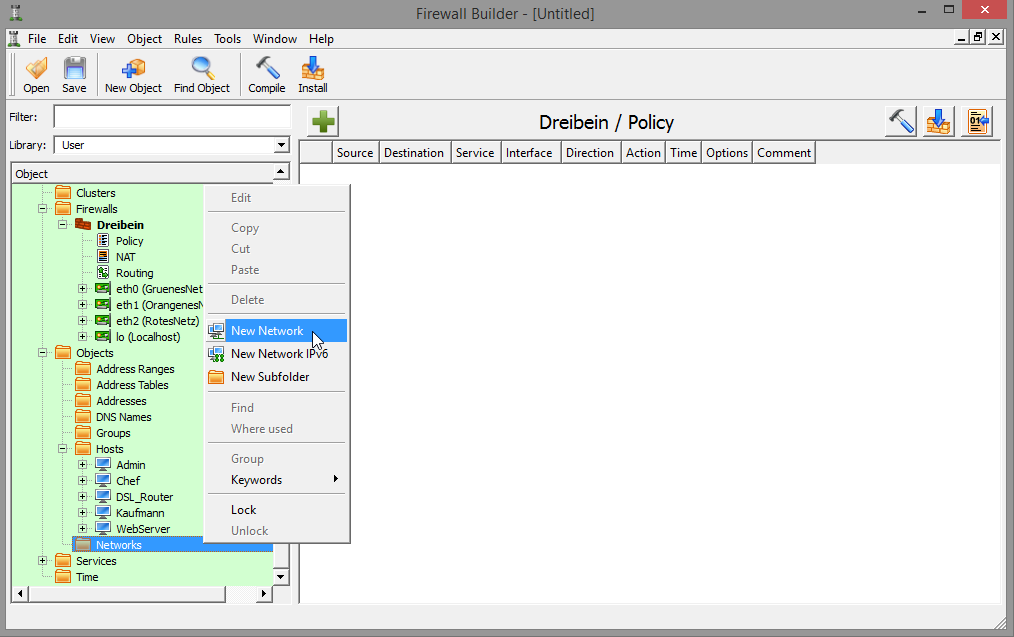Click the install icon above policy table
This screenshot has height=637, width=1014.
tap(939, 122)
